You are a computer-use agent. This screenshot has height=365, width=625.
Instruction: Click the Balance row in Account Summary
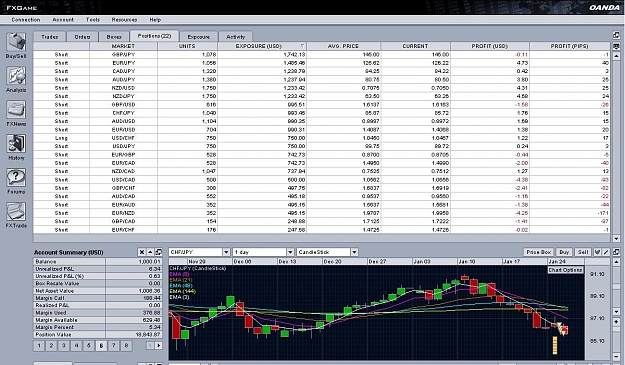point(98,262)
